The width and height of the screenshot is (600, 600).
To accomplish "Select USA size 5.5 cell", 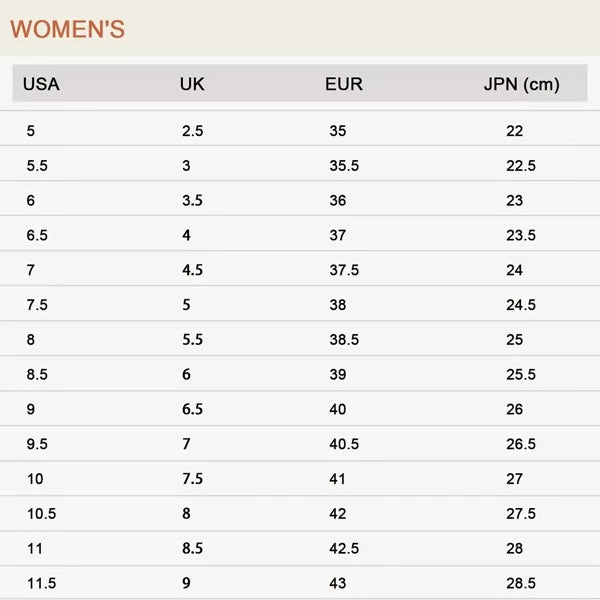I will point(37,166).
